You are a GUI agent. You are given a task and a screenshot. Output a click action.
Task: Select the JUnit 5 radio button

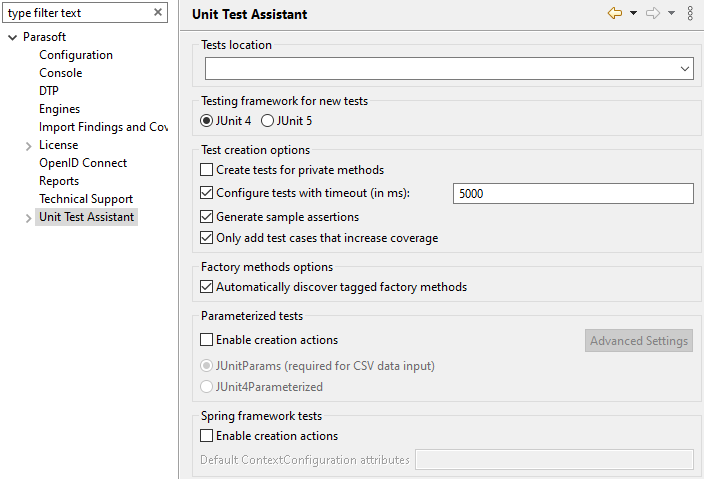267,121
